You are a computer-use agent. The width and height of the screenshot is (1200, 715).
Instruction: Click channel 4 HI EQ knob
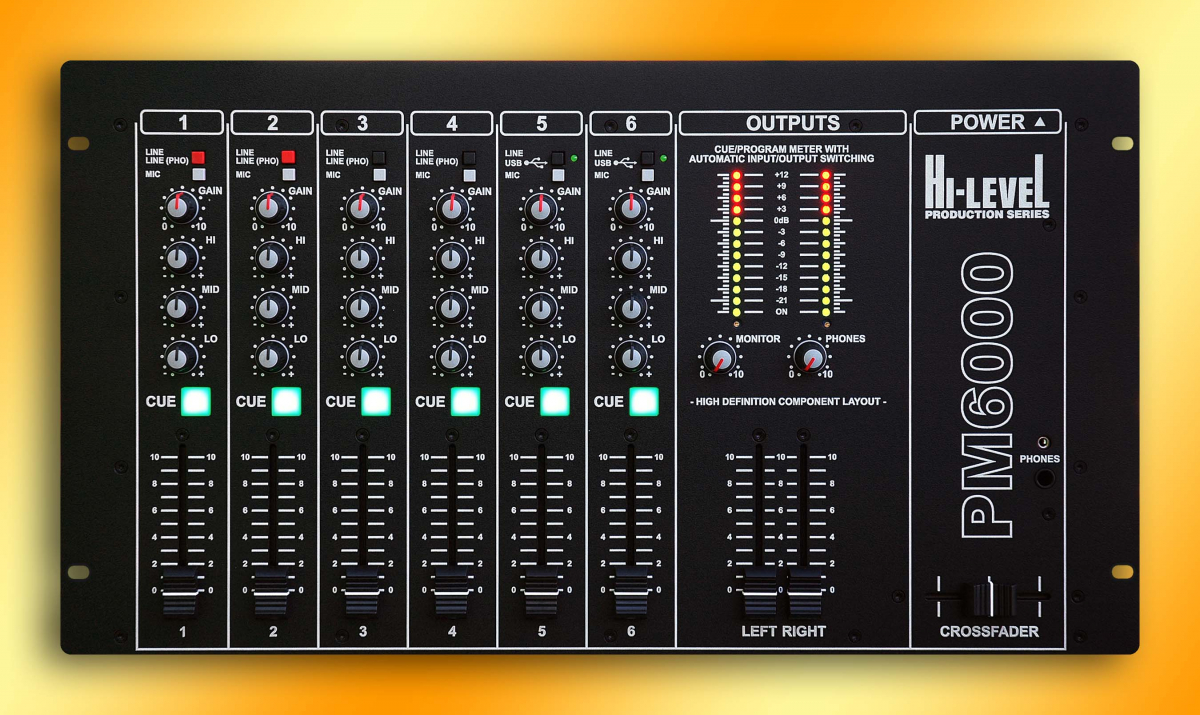tap(451, 258)
